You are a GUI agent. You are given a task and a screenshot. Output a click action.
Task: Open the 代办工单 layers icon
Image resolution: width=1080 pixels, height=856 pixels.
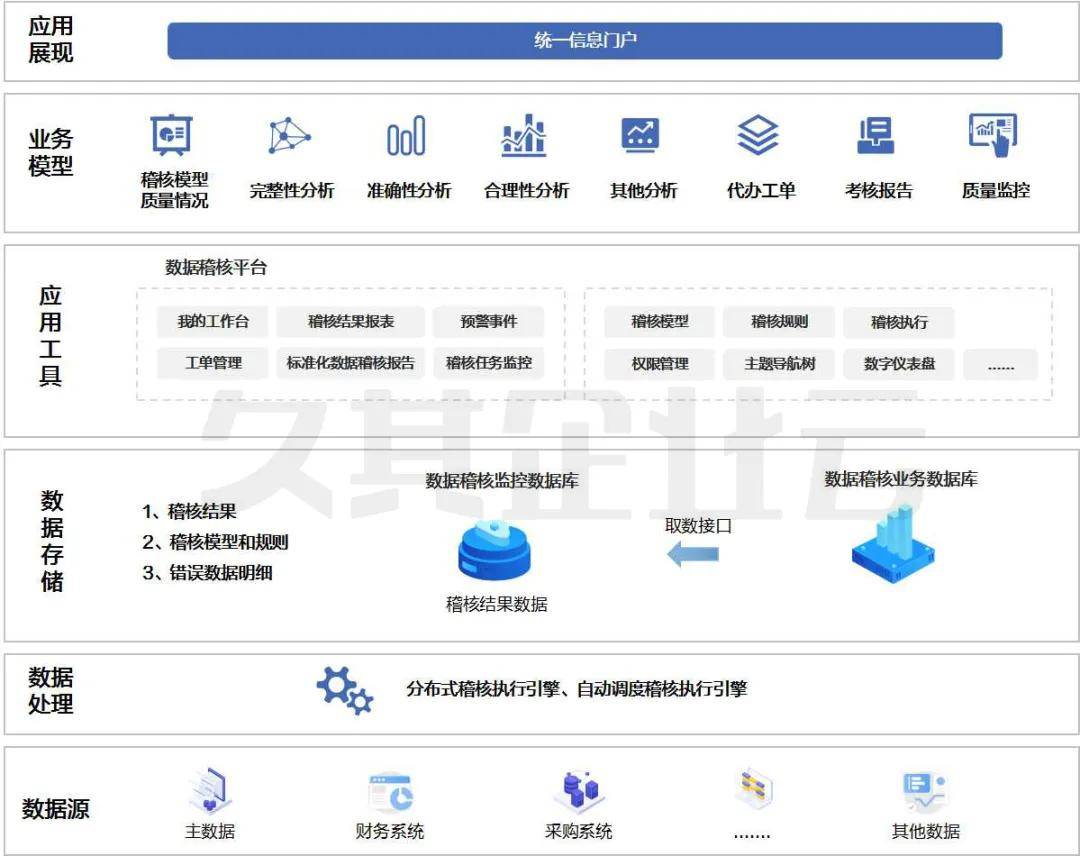(x=758, y=135)
